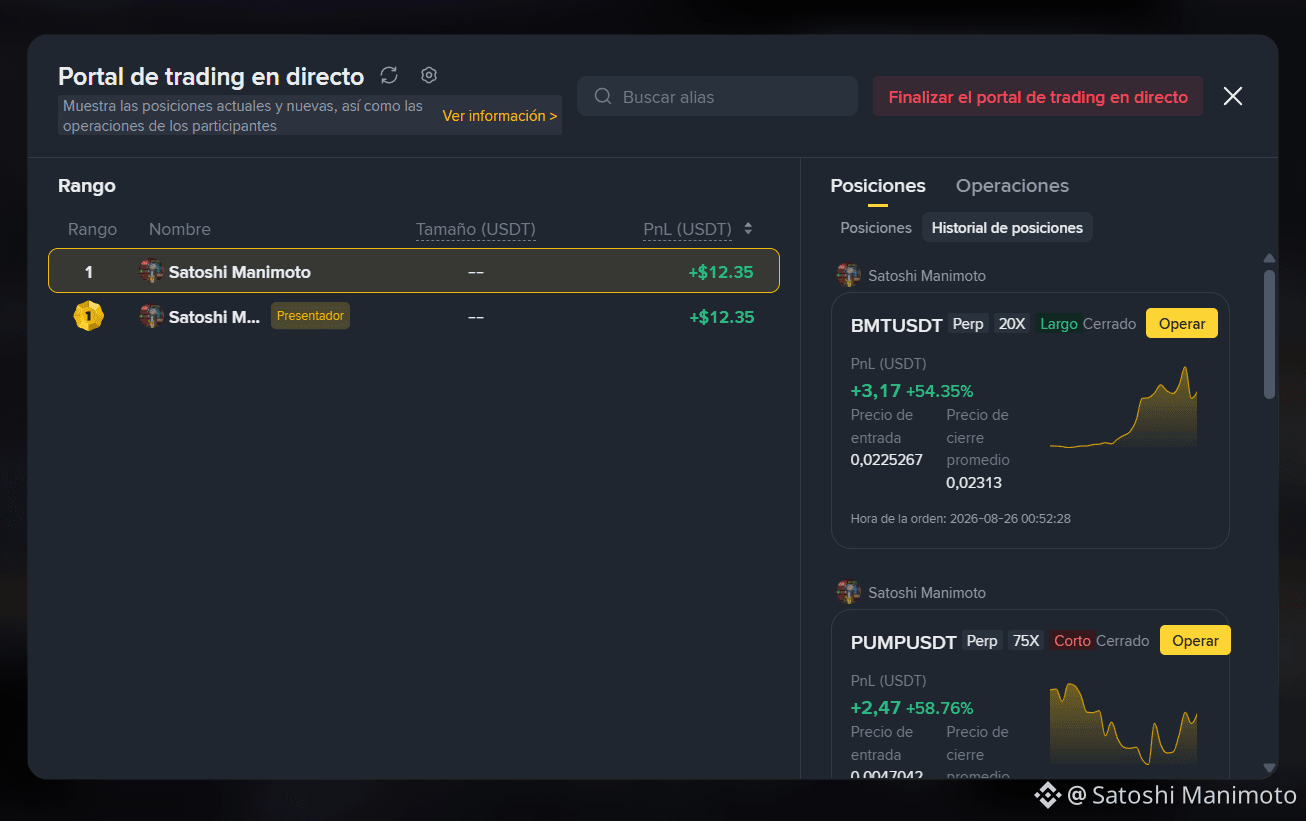Screen dimensions: 1306x821
Task: Click the Nombre column header
Action: (x=180, y=229)
